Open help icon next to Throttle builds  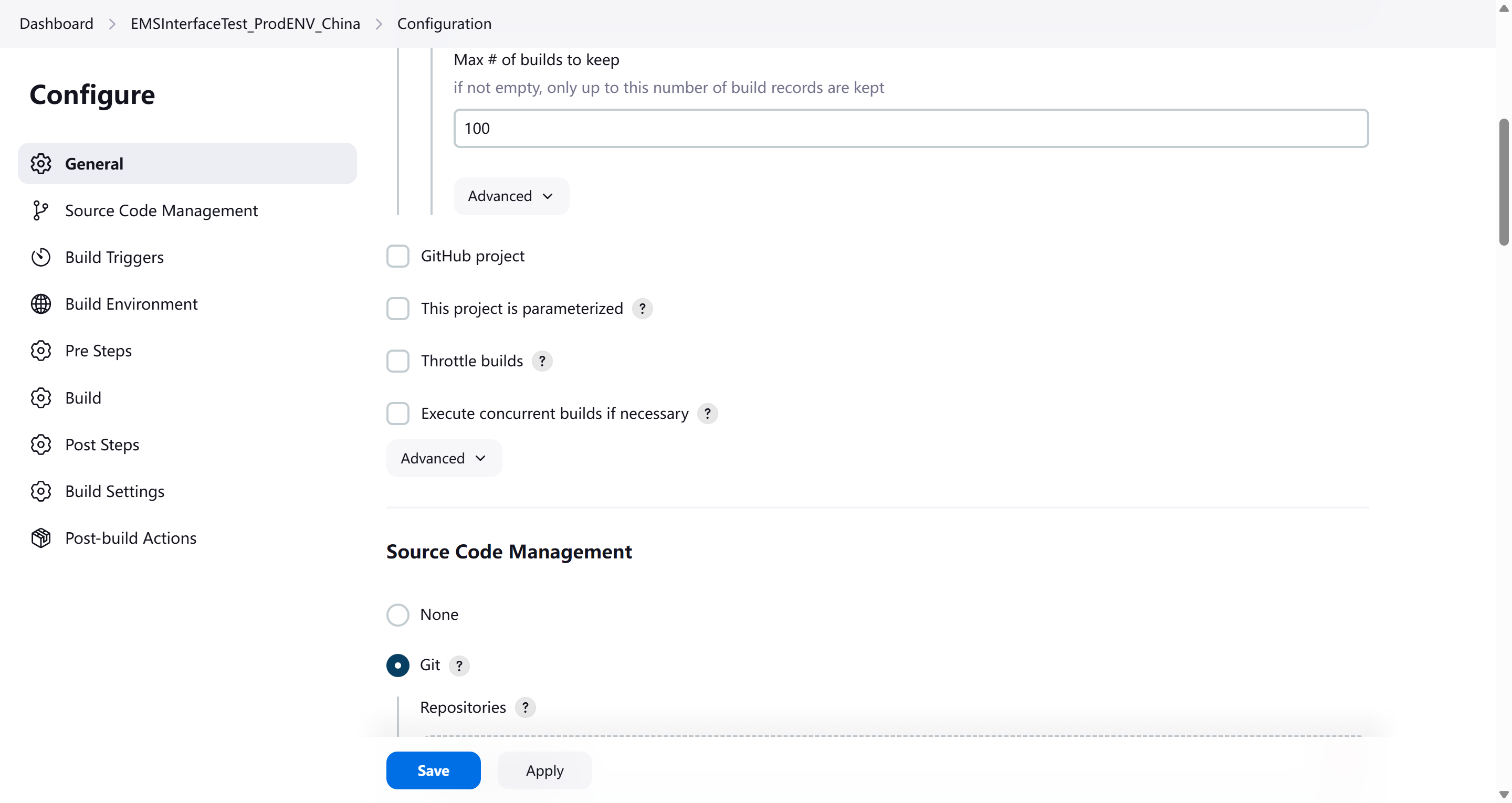[x=542, y=361]
